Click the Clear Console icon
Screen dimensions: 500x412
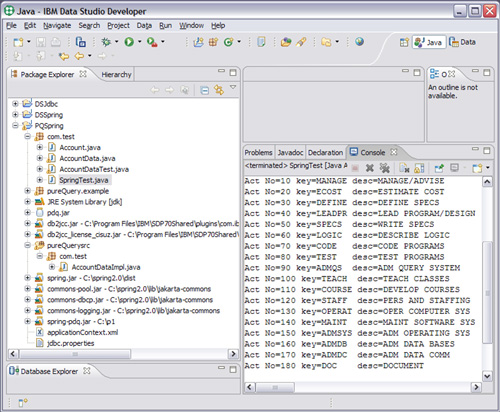(x=404, y=168)
